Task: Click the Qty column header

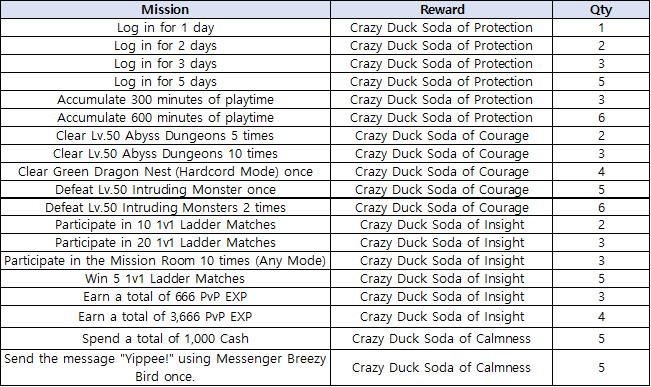Action: click(x=601, y=9)
